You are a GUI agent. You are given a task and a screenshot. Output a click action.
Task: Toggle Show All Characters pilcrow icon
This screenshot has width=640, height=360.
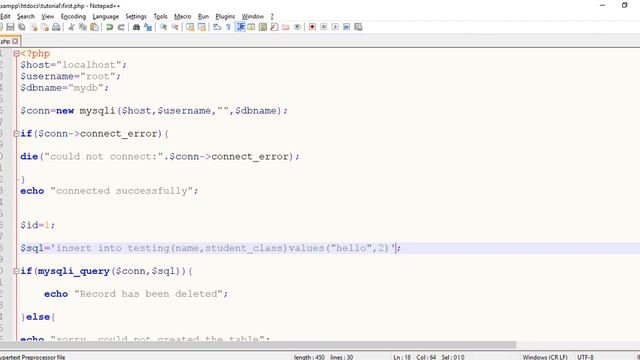coord(228,27)
